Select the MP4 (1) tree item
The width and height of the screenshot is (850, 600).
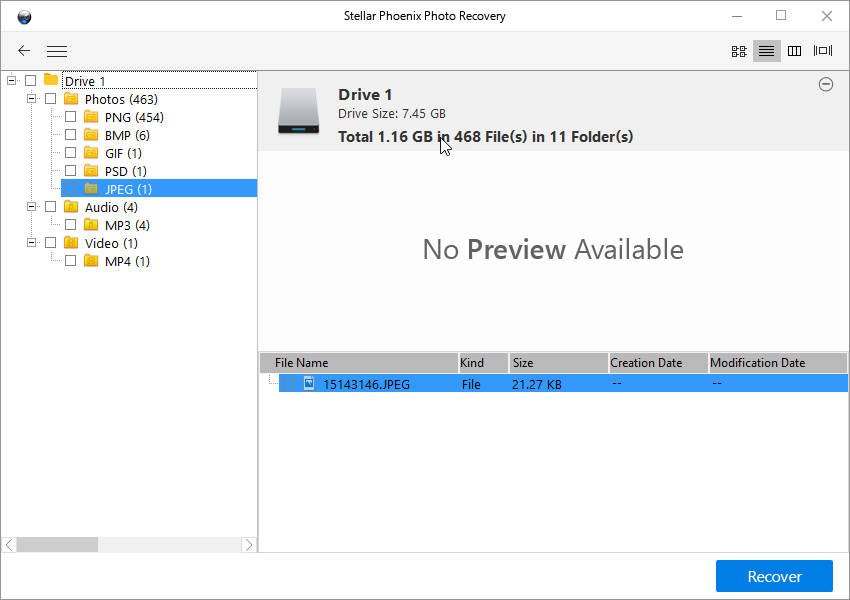(127, 261)
